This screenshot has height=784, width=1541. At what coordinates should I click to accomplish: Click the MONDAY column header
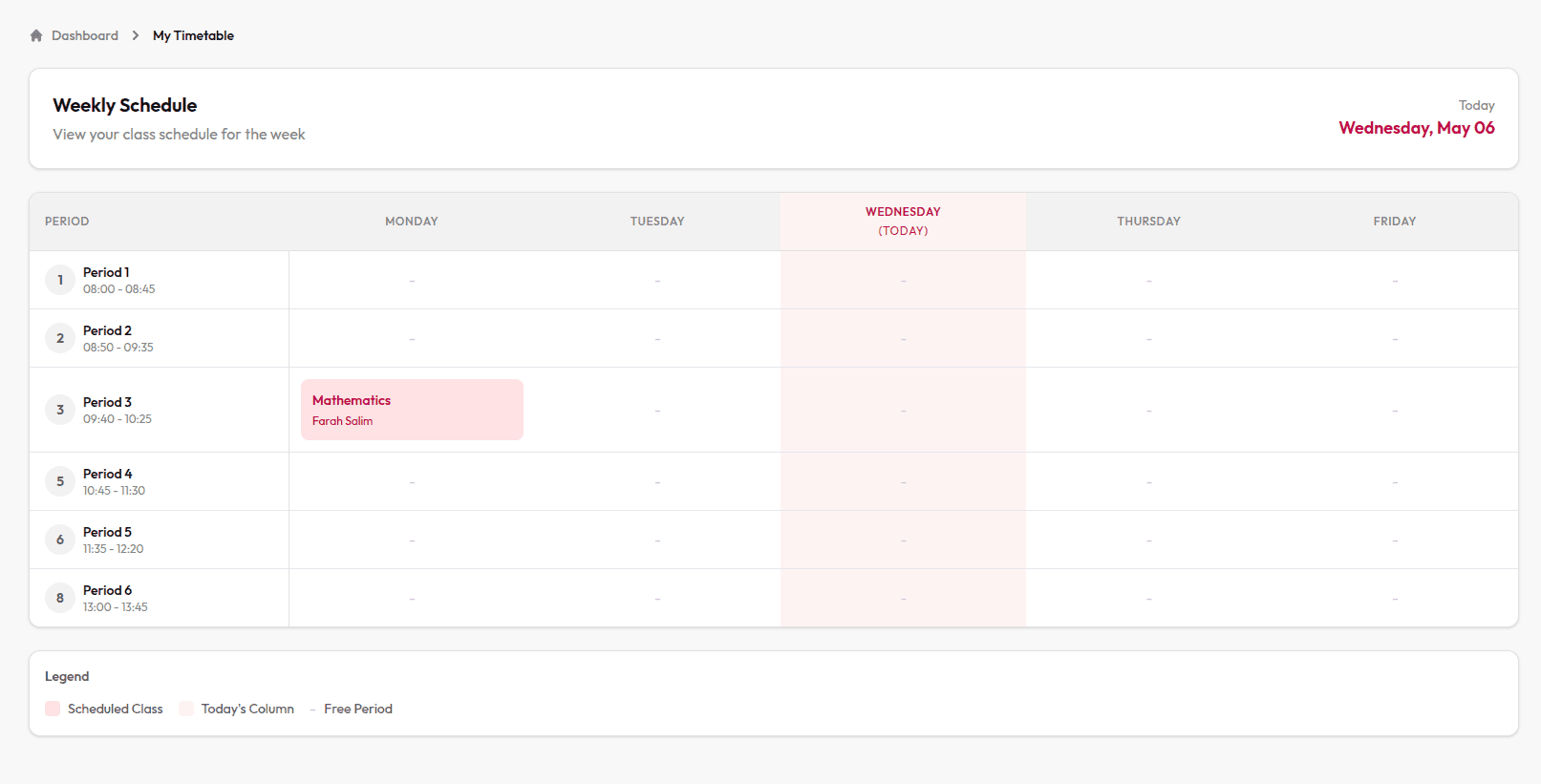tap(412, 222)
